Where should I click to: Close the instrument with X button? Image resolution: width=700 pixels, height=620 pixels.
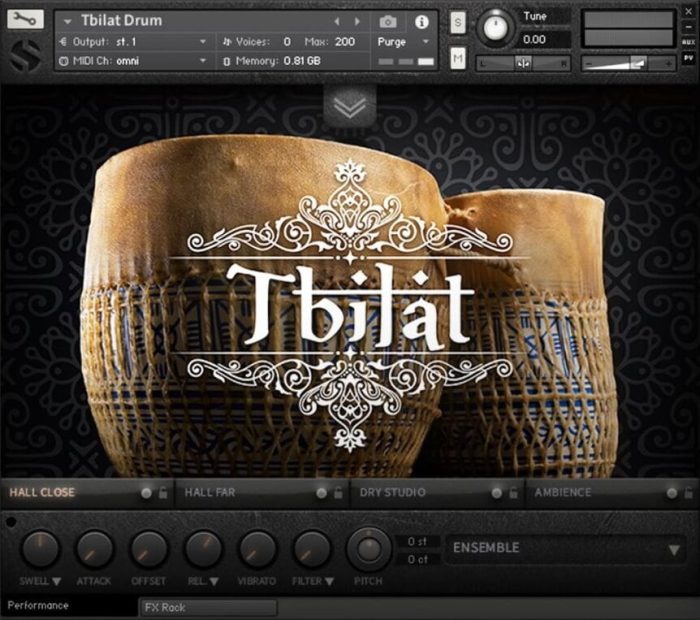688,12
